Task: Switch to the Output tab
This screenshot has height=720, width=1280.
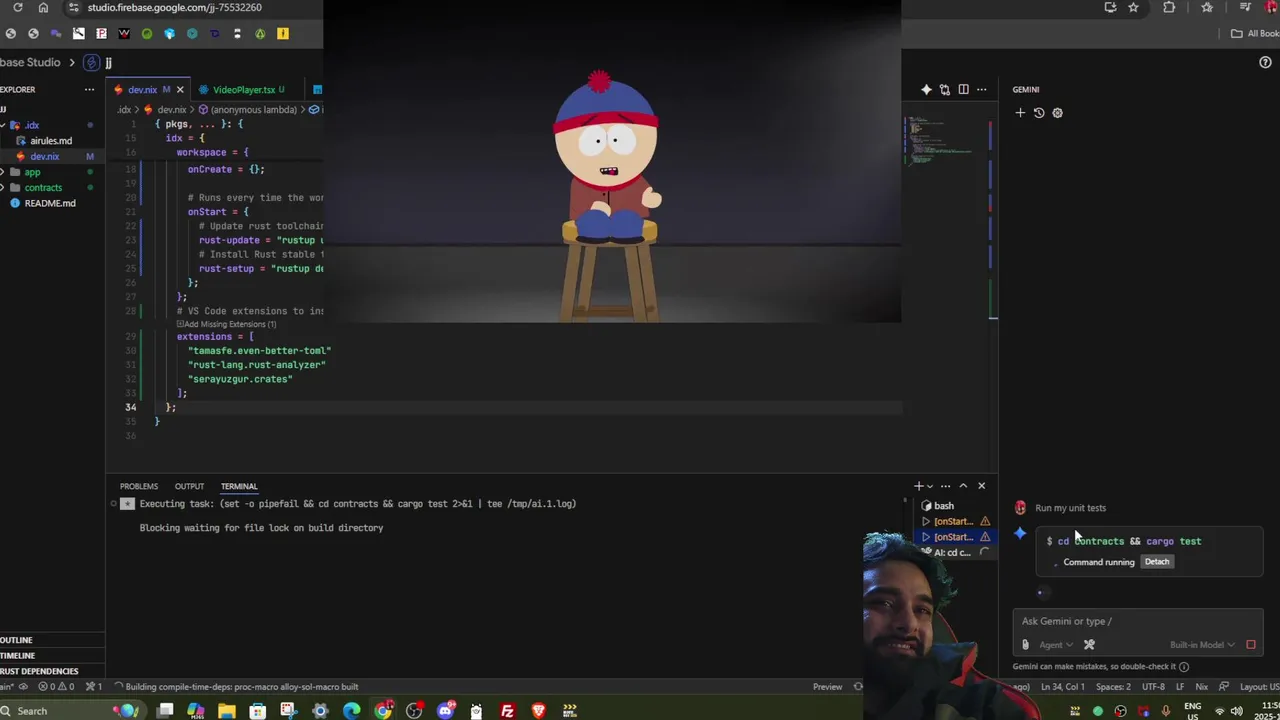Action: point(189,486)
